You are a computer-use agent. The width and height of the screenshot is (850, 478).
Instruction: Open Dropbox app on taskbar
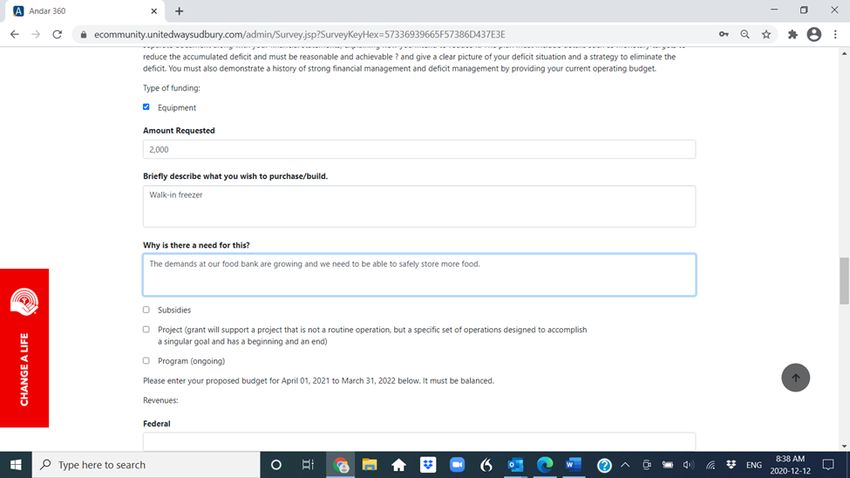(x=428, y=464)
